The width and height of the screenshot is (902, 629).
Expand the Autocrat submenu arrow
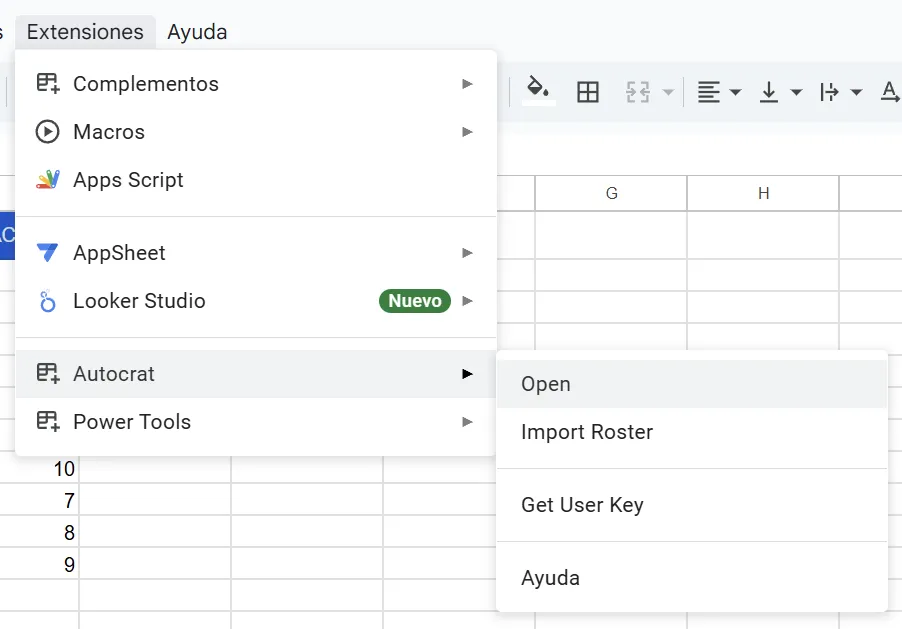tap(467, 374)
